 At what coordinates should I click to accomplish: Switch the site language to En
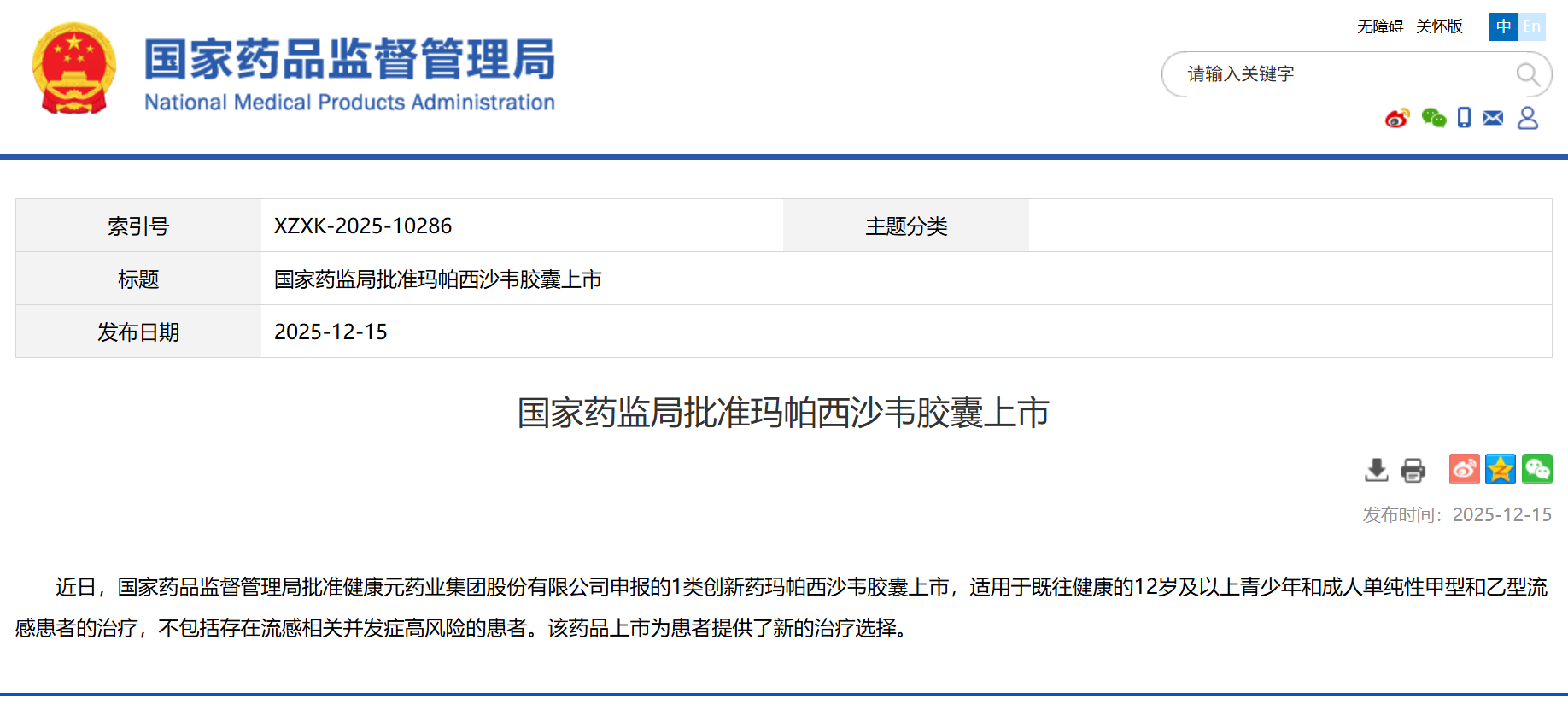tap(1531, 26)
